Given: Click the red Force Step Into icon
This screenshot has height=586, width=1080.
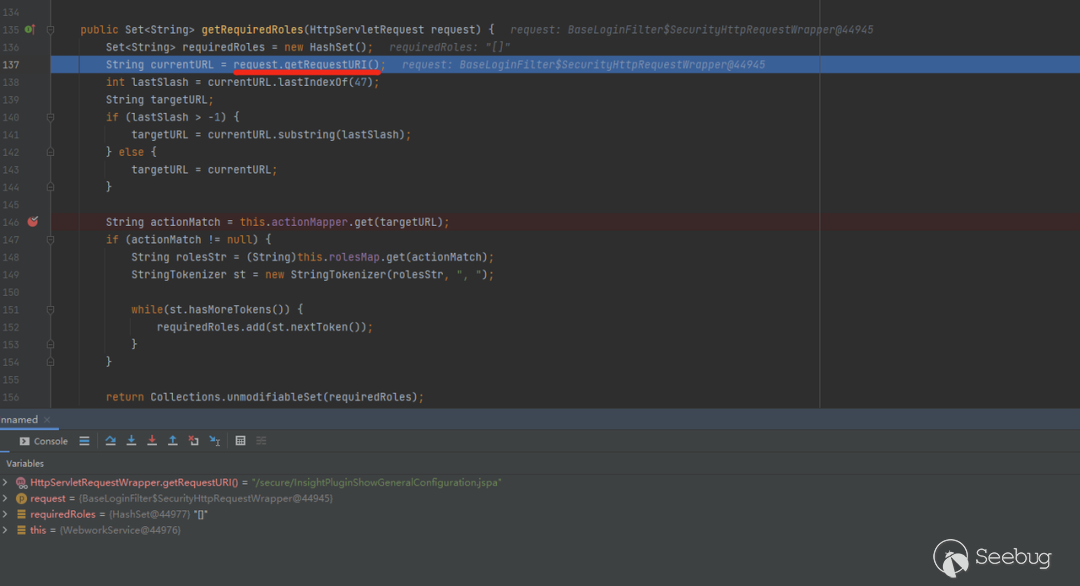Looking at the screenshot, I should point(152,441).
